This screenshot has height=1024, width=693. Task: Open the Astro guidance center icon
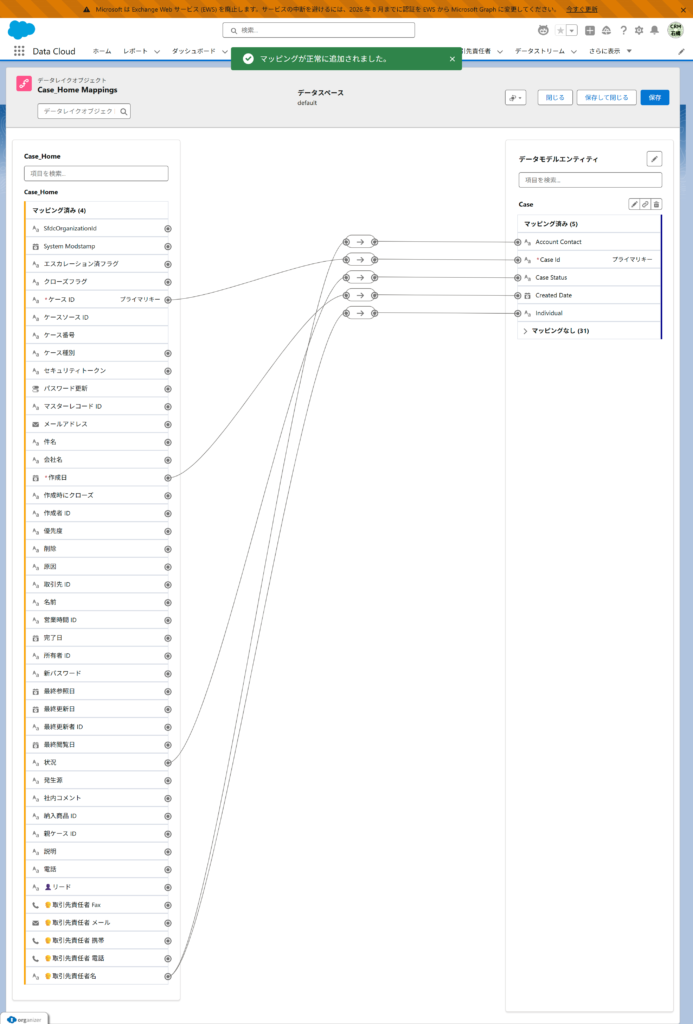pos(543,30)
